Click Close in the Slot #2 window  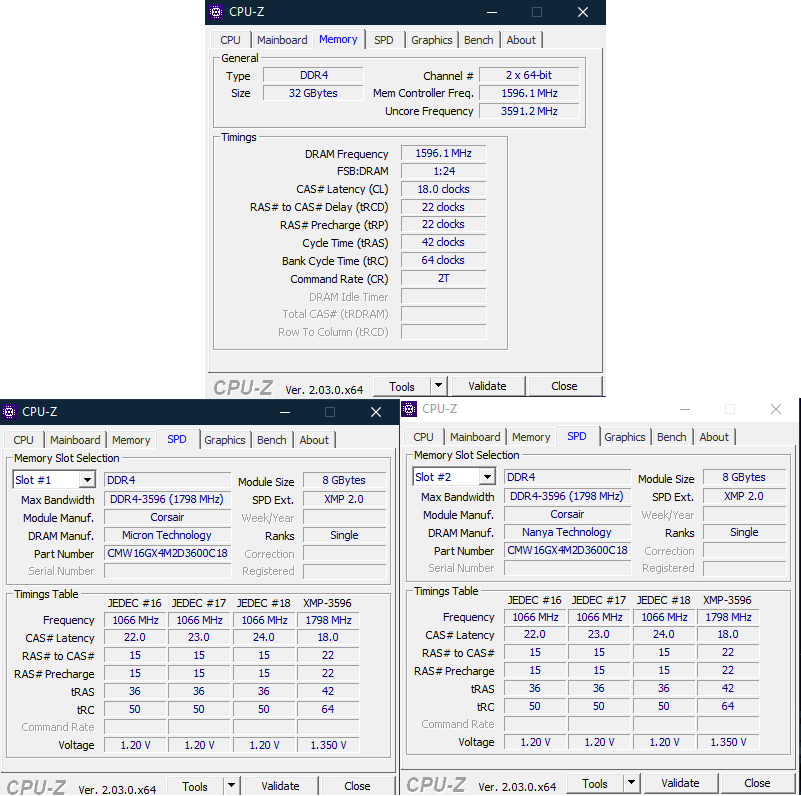click(758, 783)
